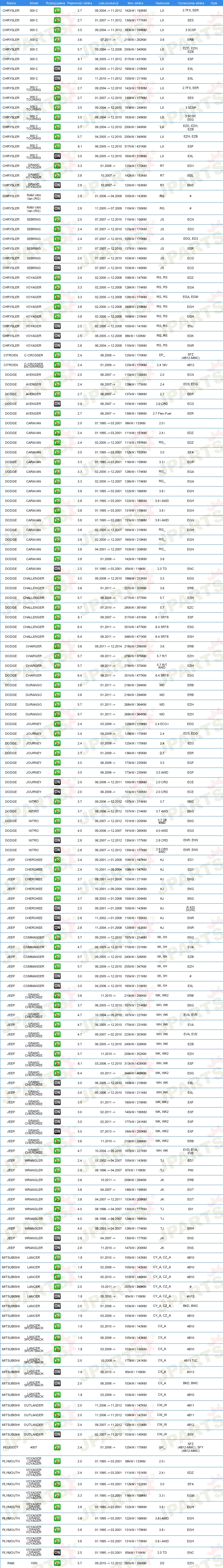Screen dimensions: 223x1568
Task: Click diesel icon in Dodge Caravan 2.5 TD row
Action: click(x=57, y=569)
